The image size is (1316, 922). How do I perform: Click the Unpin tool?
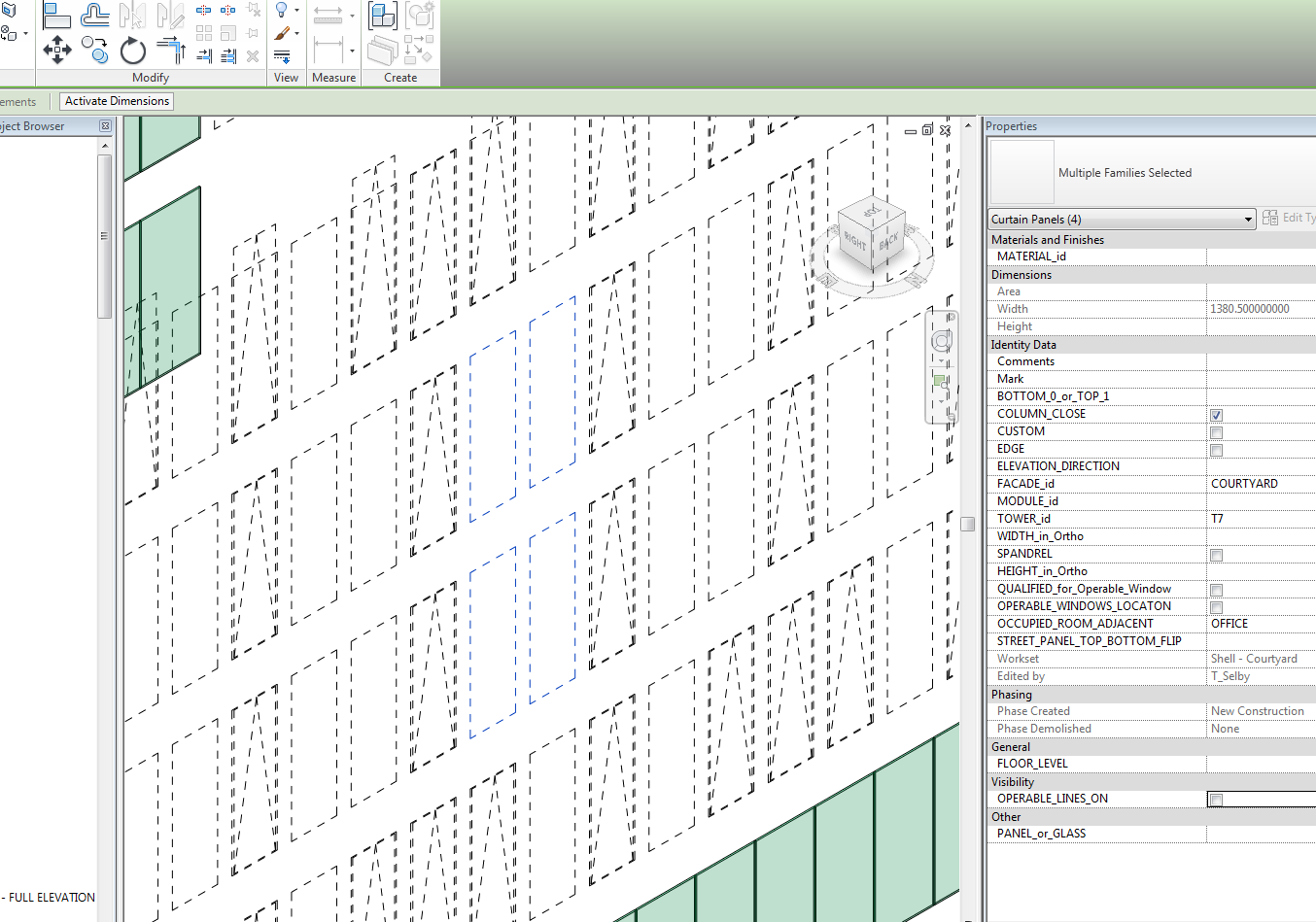coord(254,9)
